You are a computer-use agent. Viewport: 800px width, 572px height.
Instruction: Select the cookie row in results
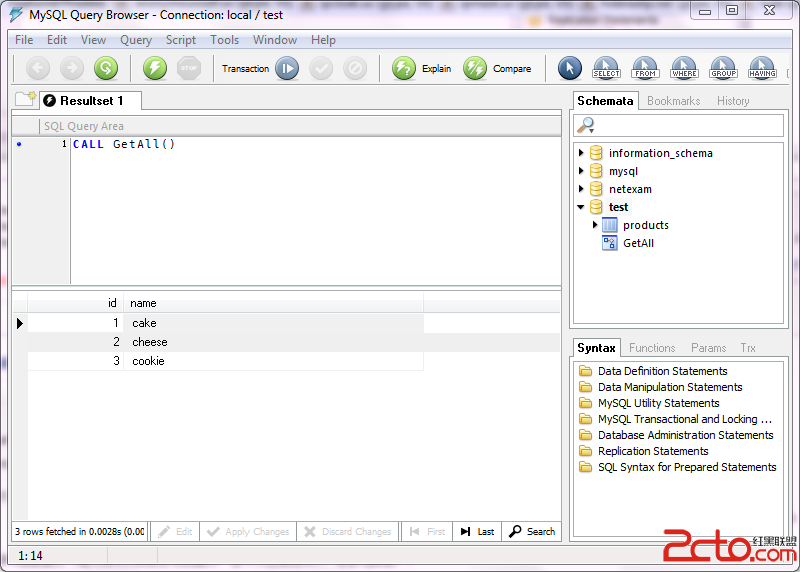pos(226,361)
